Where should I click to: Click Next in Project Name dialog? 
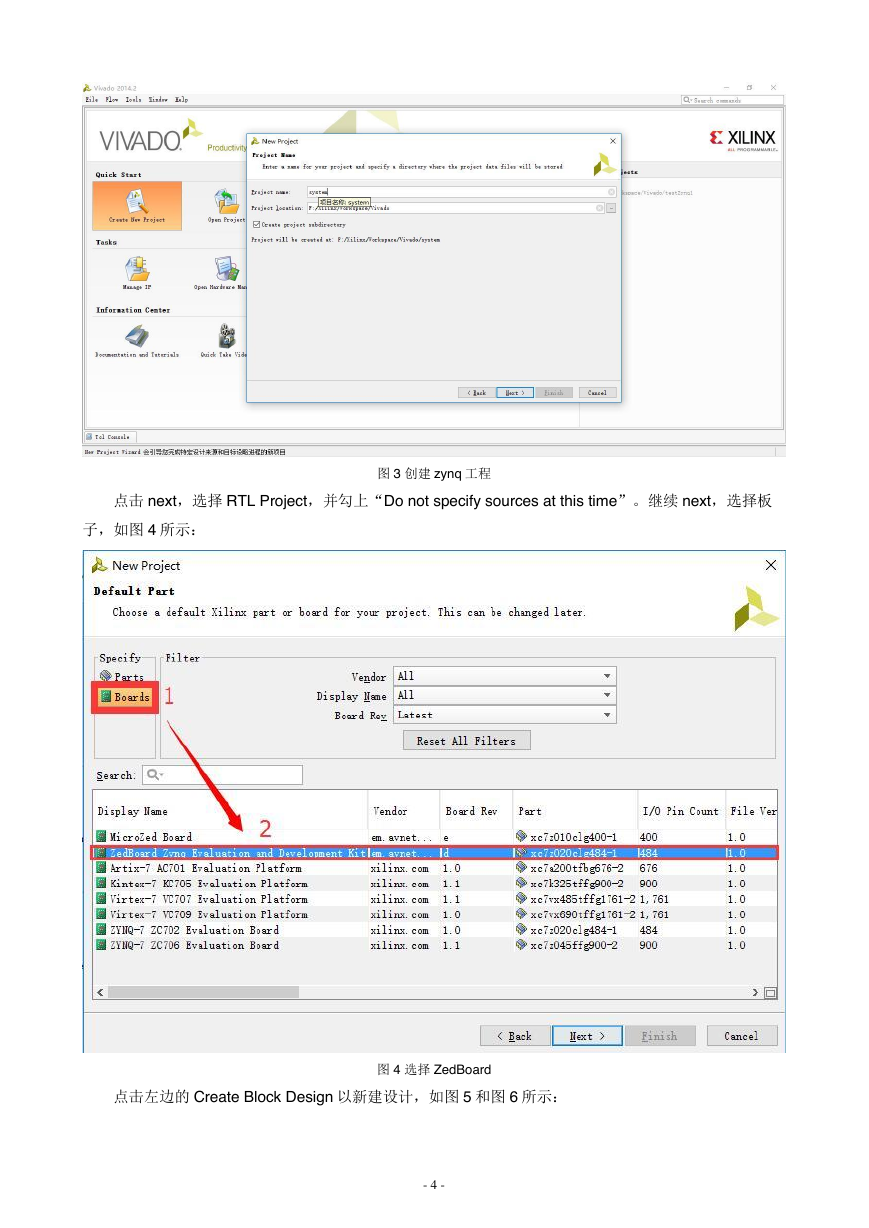point(514,393)
